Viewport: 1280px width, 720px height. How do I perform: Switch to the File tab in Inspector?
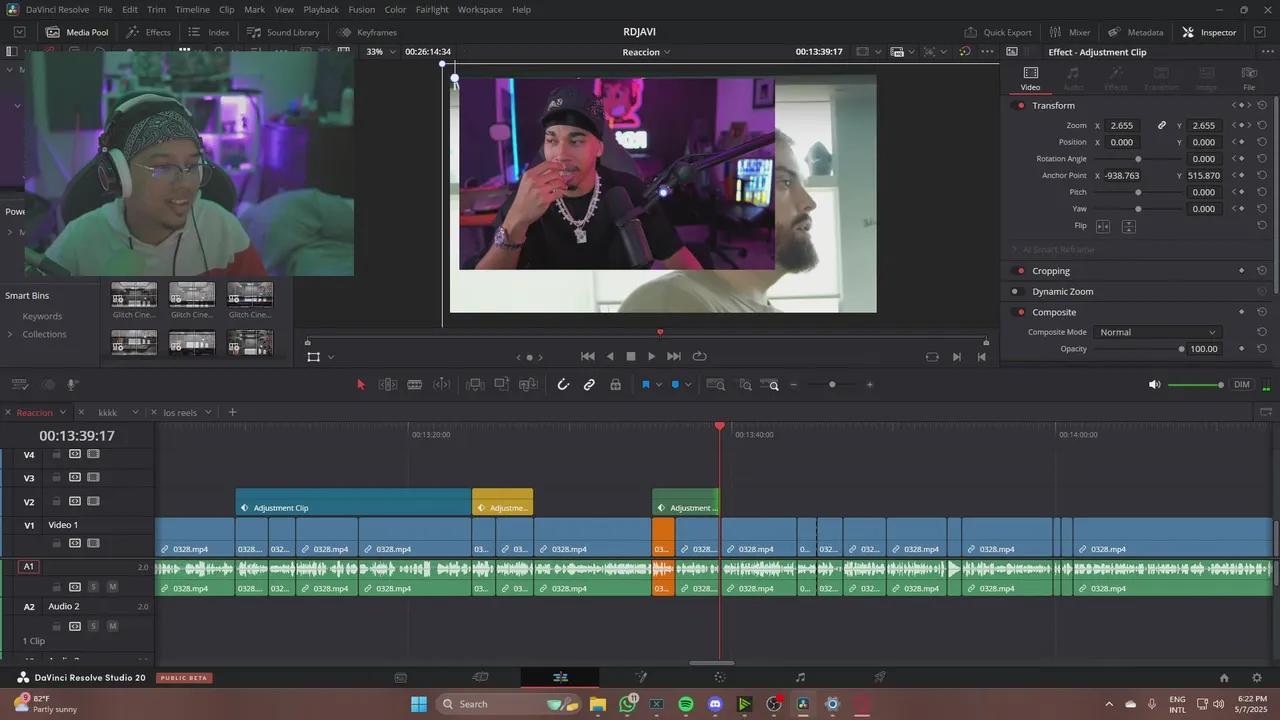pos(1249,78)
